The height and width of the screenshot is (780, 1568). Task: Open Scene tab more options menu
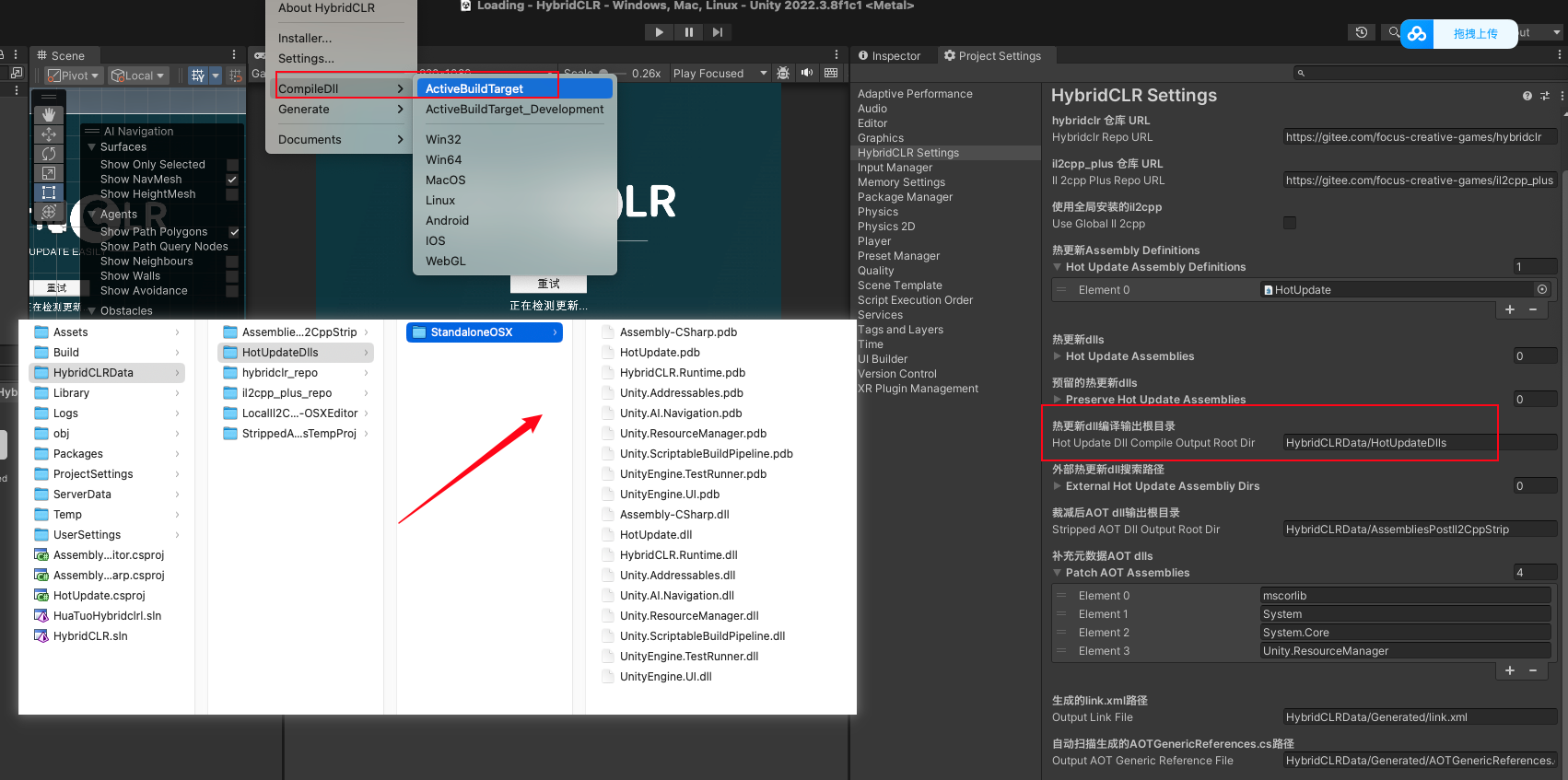tap(234, 55)
